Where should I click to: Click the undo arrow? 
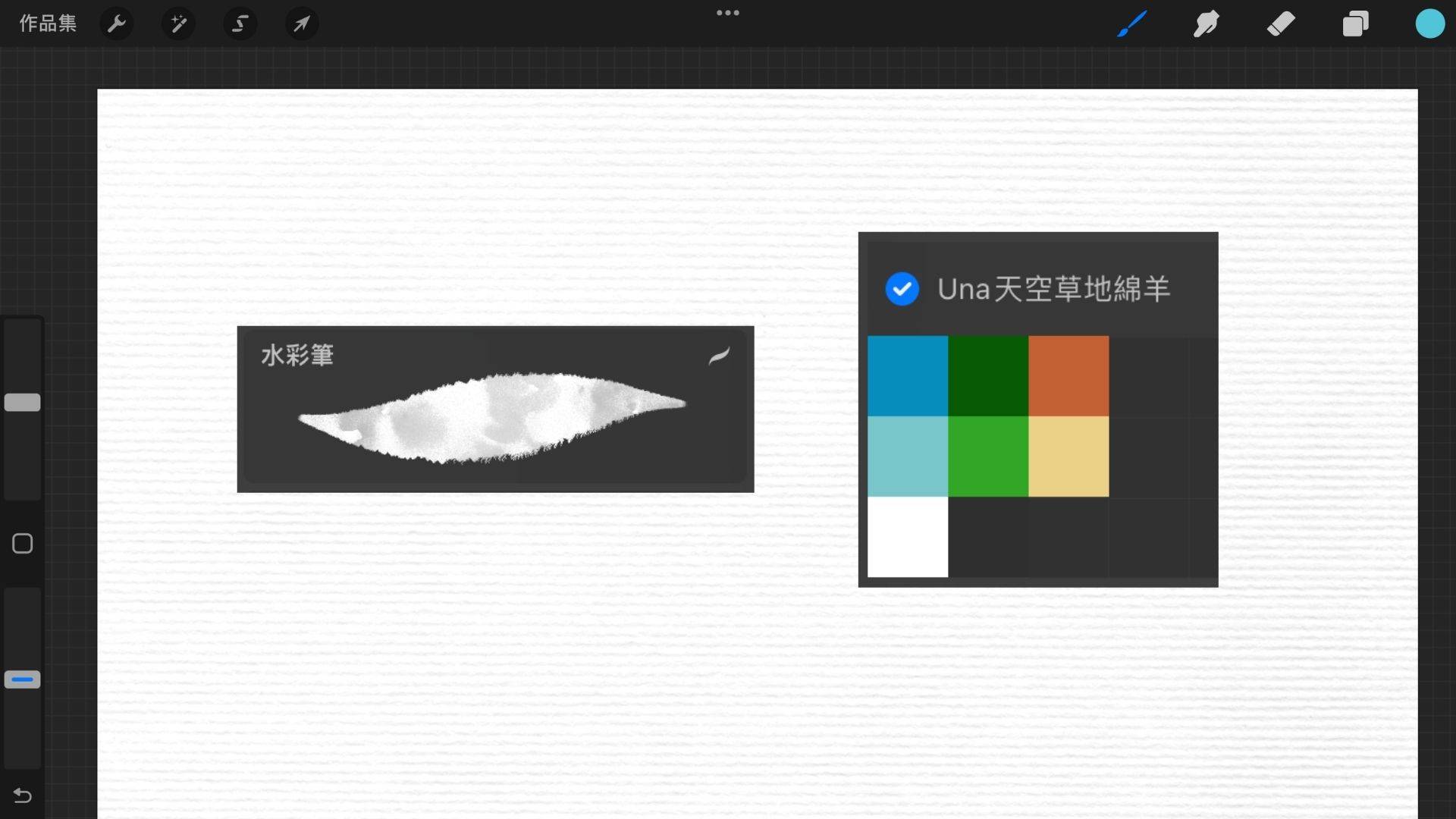click(x=22, y=795)
